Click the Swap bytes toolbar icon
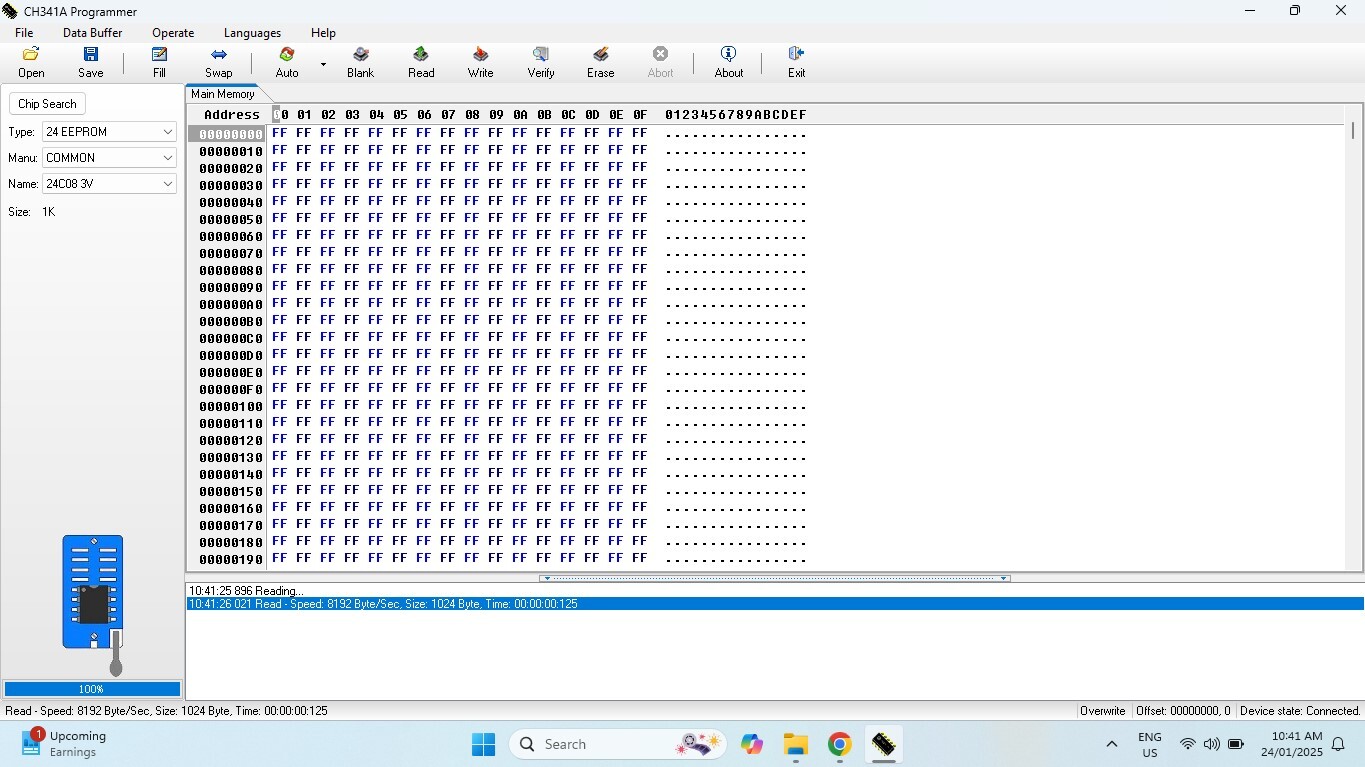The width and height of the screenshot is (1365, 767). click(218, 62)
